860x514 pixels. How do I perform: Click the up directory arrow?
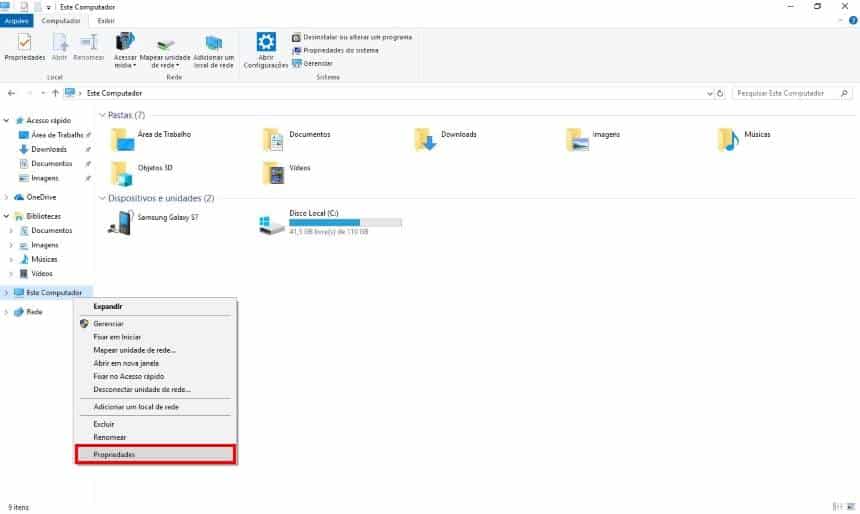point(55,93)
